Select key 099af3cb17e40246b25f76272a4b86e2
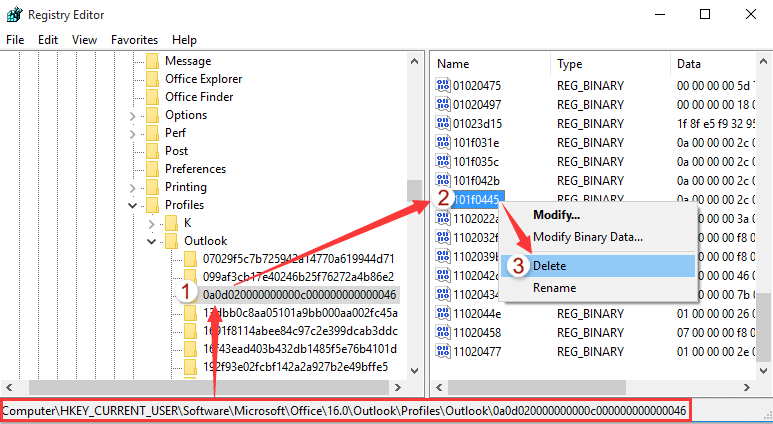773x424 pixels. 298,277
